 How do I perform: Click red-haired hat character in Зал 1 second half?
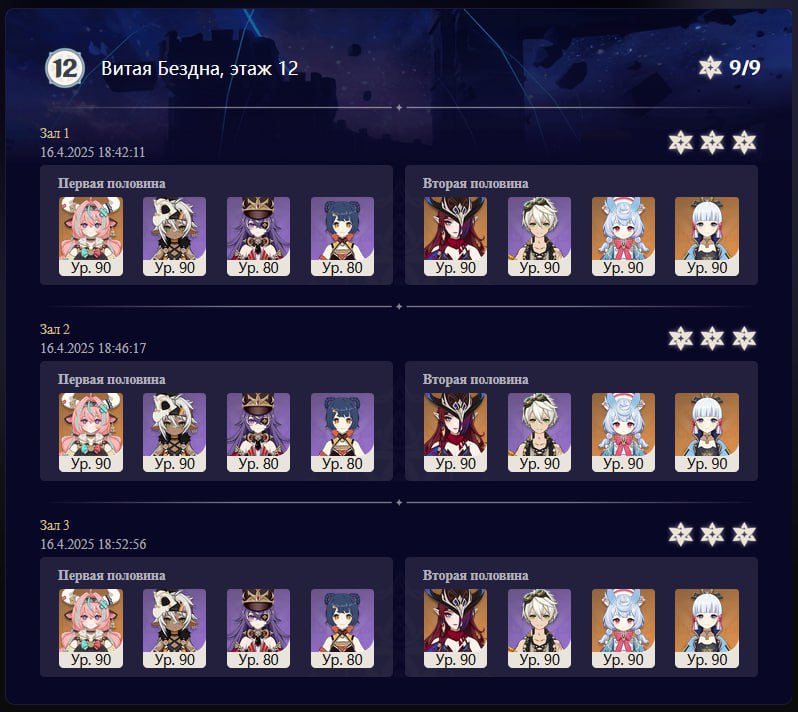(455, 237)
